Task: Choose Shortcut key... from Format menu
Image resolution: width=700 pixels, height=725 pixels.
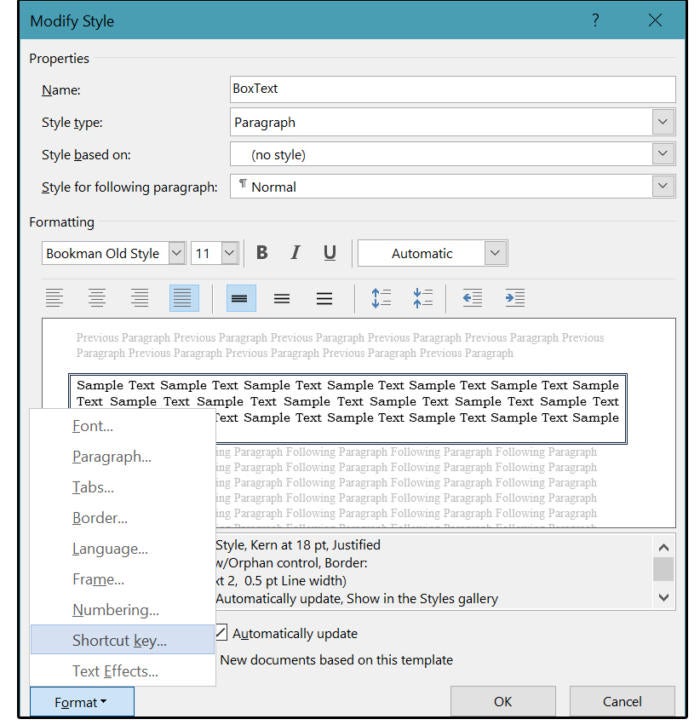Action: tap(123, 640)
